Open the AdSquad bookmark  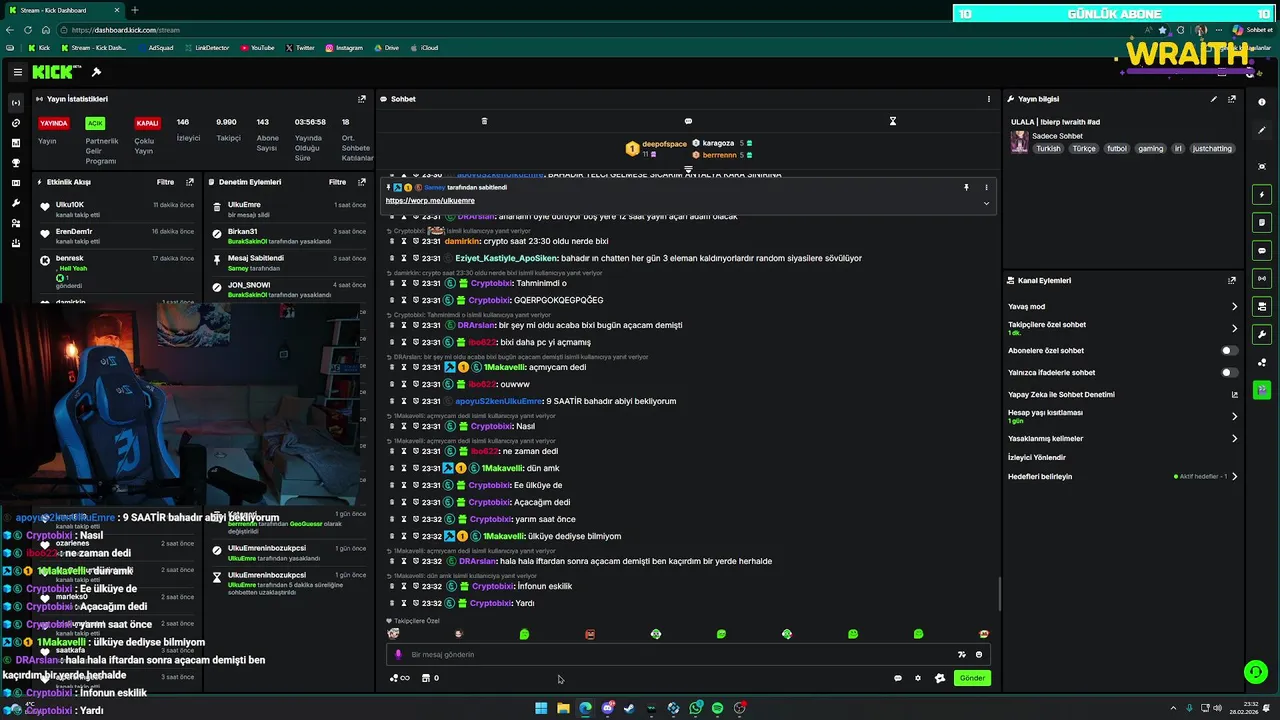(155, 48)
